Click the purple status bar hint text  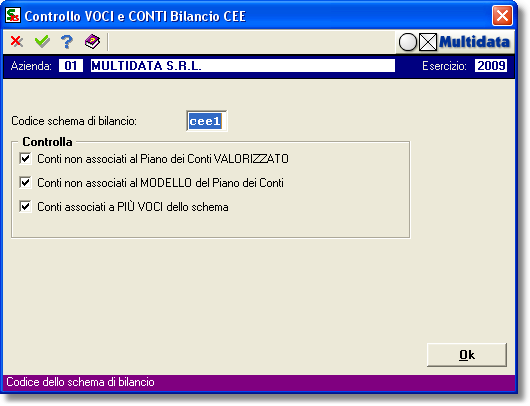click(x=80, y=382)
